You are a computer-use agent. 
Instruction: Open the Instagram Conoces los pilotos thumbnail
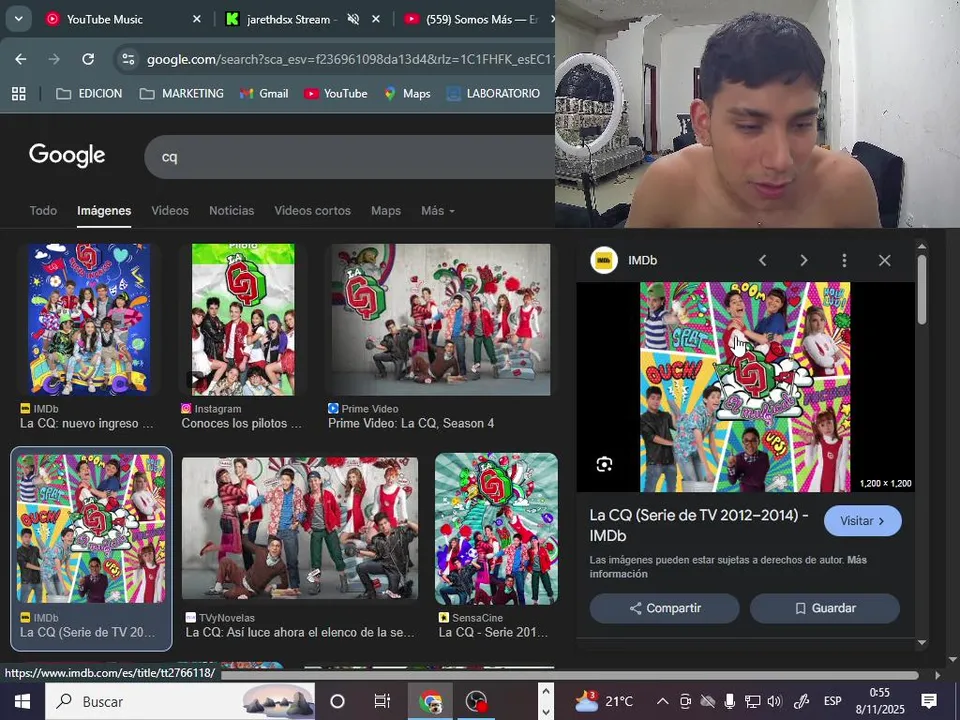243,319
